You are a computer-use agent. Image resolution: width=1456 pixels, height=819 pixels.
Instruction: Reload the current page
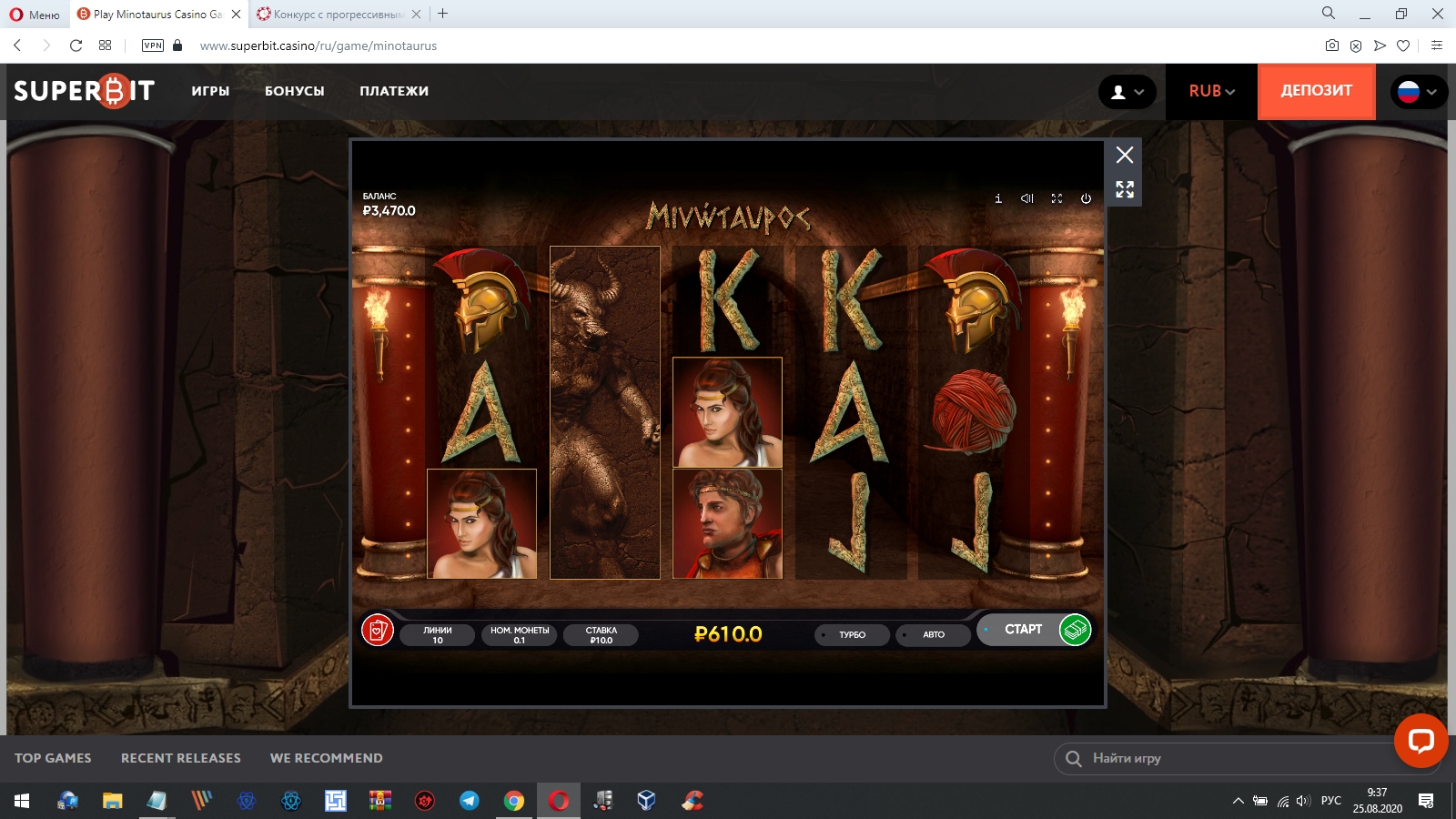point(76,45)
